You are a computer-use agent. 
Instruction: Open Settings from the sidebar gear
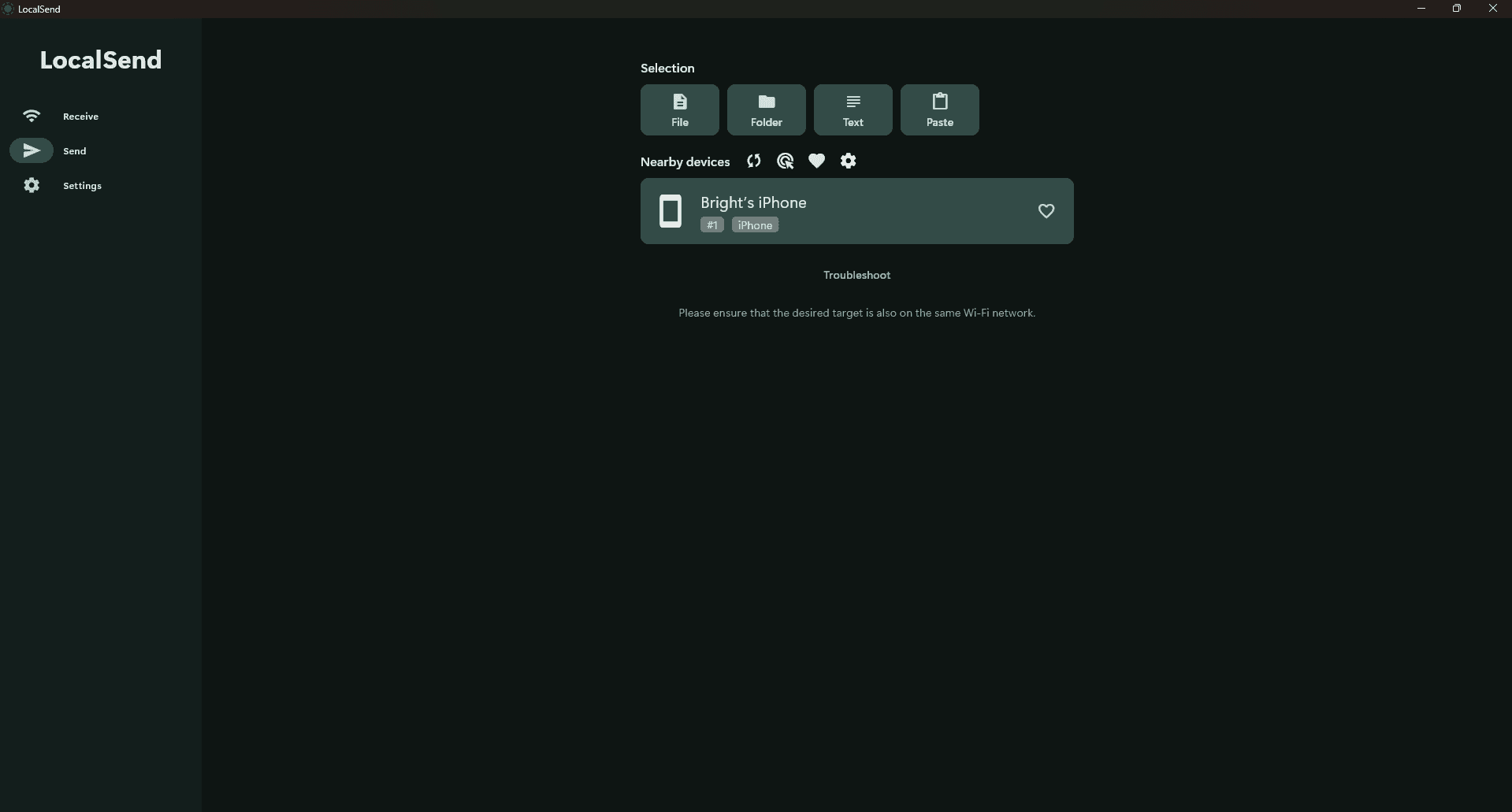(x=32, y=185)
